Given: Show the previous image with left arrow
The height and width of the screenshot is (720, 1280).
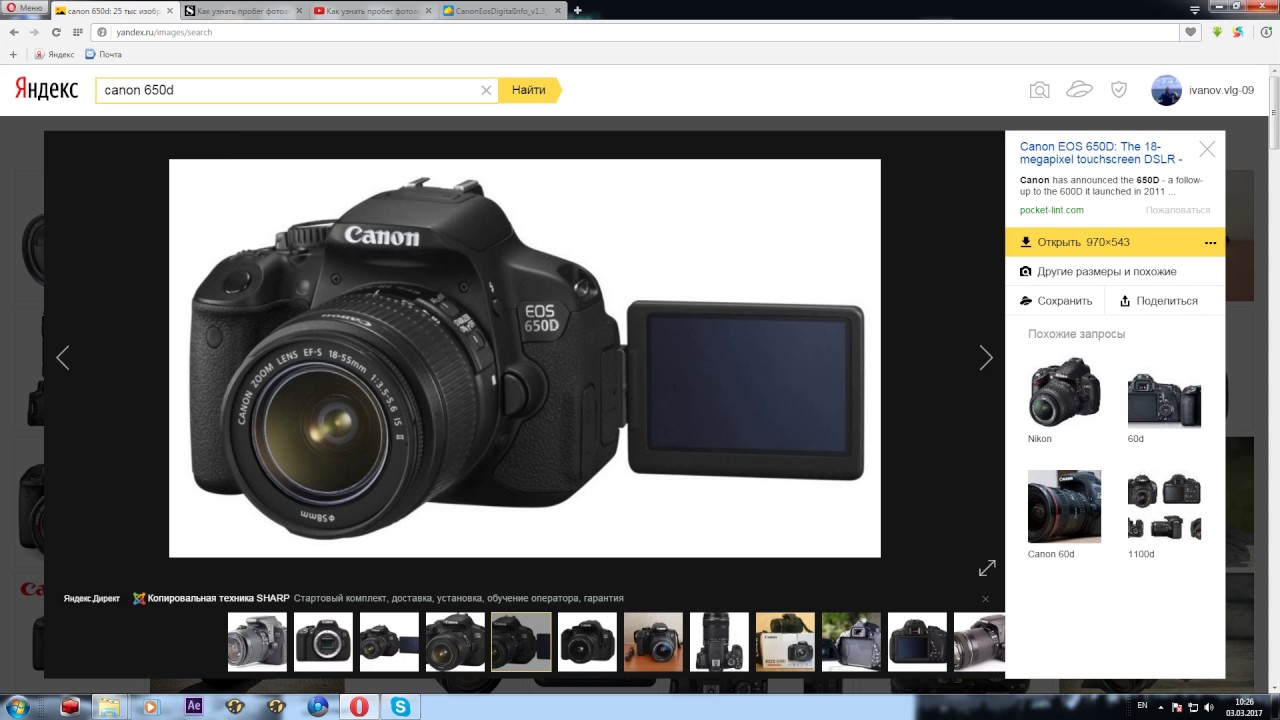Looking at the screenshot, I should 63,357.
